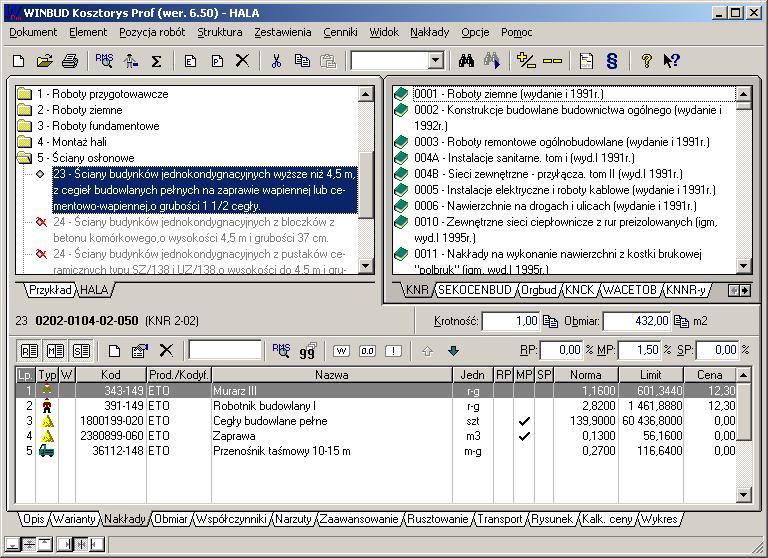Click the New document toolbar icon
This screenshot has height=558, width=768.
tap(19, 61)
